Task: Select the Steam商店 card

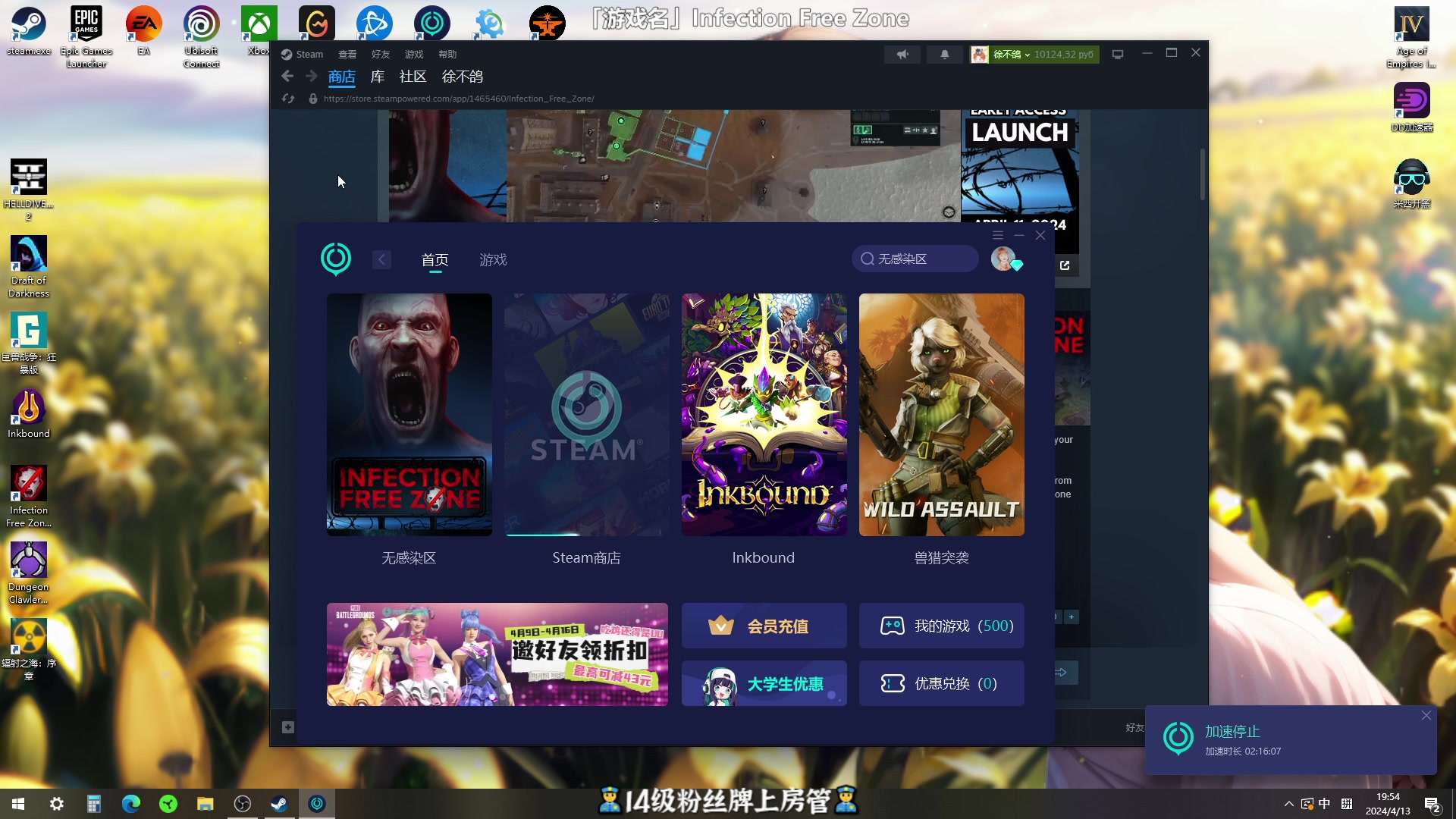Action: (x=587, y=415)
